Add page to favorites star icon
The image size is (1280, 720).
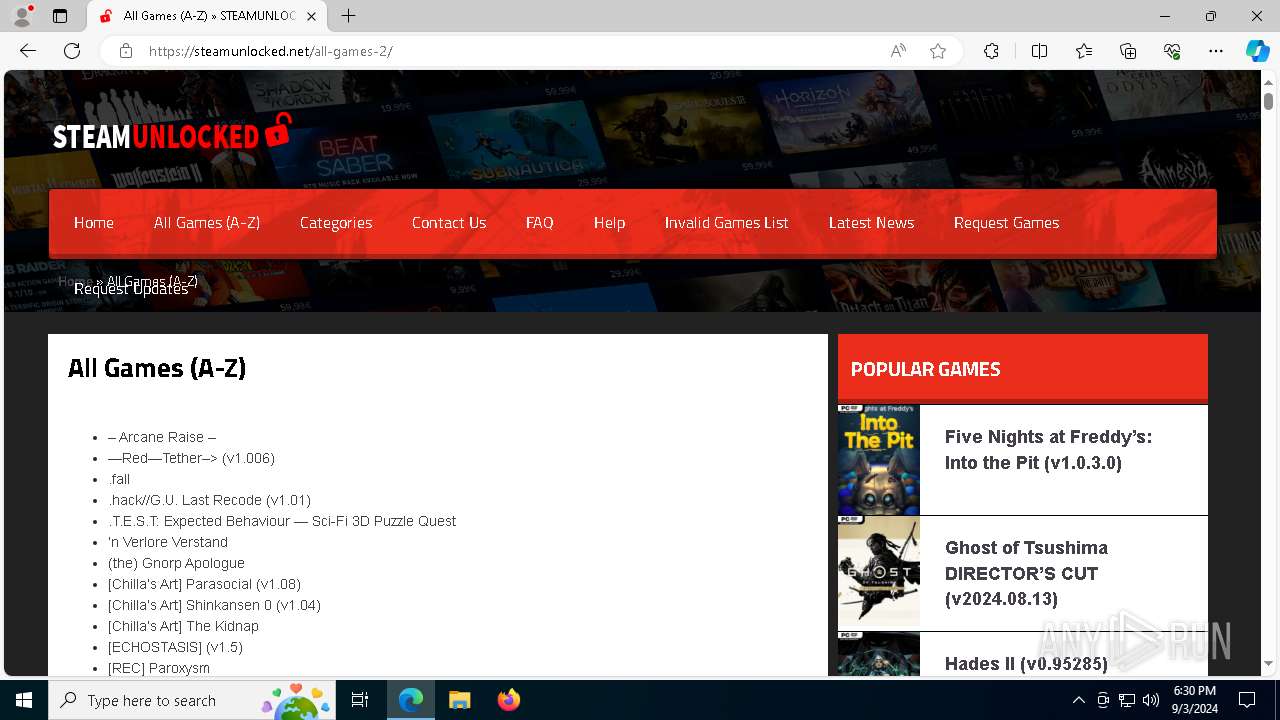tap(938, 51)
